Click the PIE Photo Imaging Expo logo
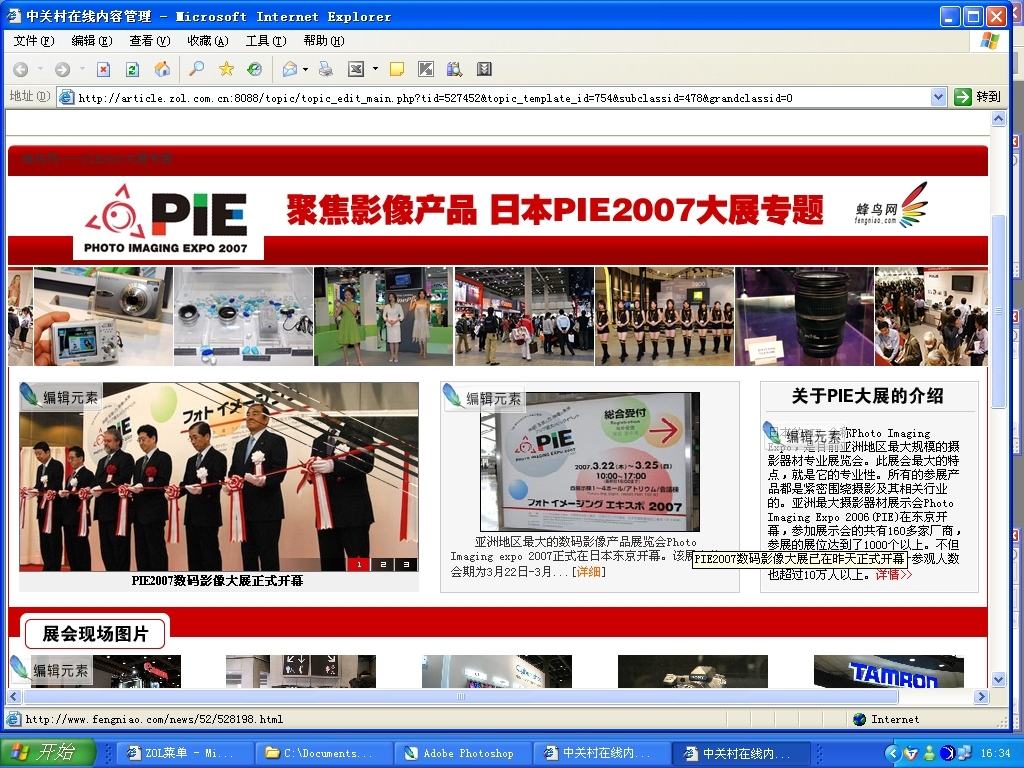This screenshot has width=1024, height=768. click(168, 220)
